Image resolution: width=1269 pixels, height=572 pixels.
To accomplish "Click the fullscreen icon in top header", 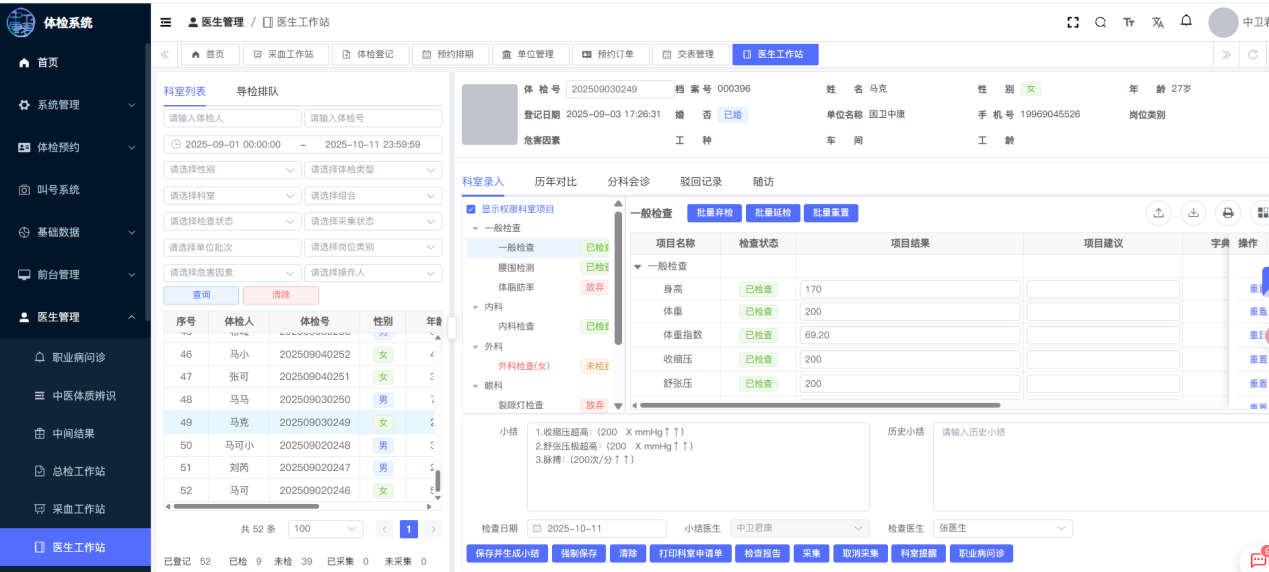I will pyautogui.click(x=1073, y=22).
